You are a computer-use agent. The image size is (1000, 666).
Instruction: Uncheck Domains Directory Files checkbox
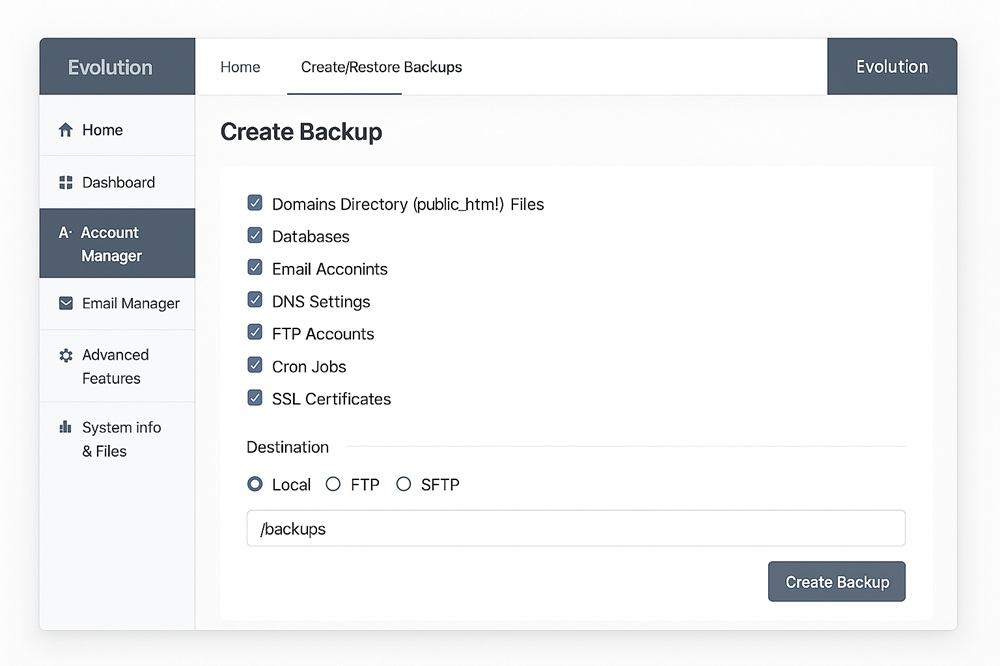point(255,203)
